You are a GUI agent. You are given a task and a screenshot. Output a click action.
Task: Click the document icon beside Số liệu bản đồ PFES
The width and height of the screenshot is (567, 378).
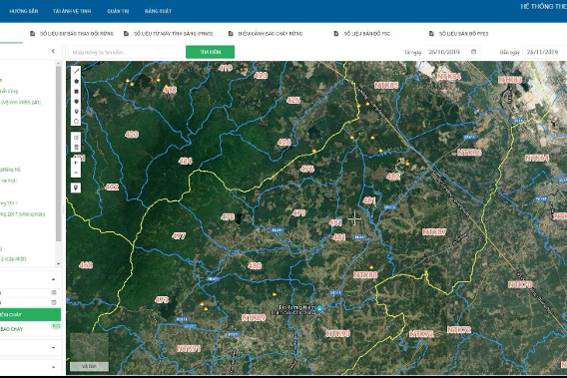coord(431,34)
